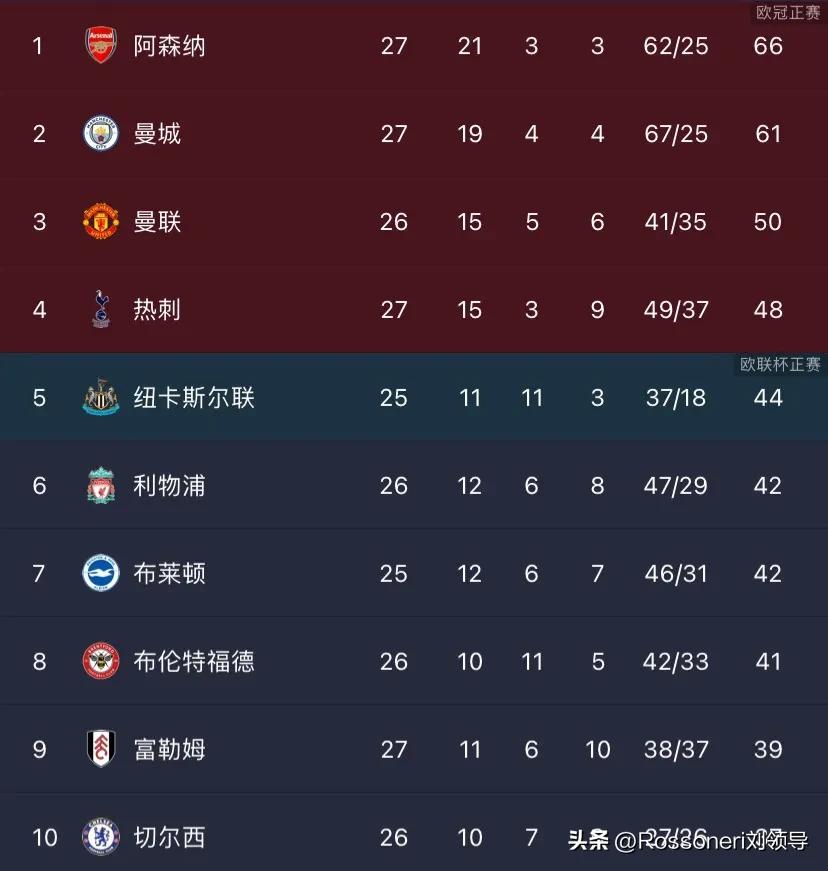Viewport: 828px width, 871px height.
Task: Select Arsenal's 66 points value
Action: tap(768, 46)
